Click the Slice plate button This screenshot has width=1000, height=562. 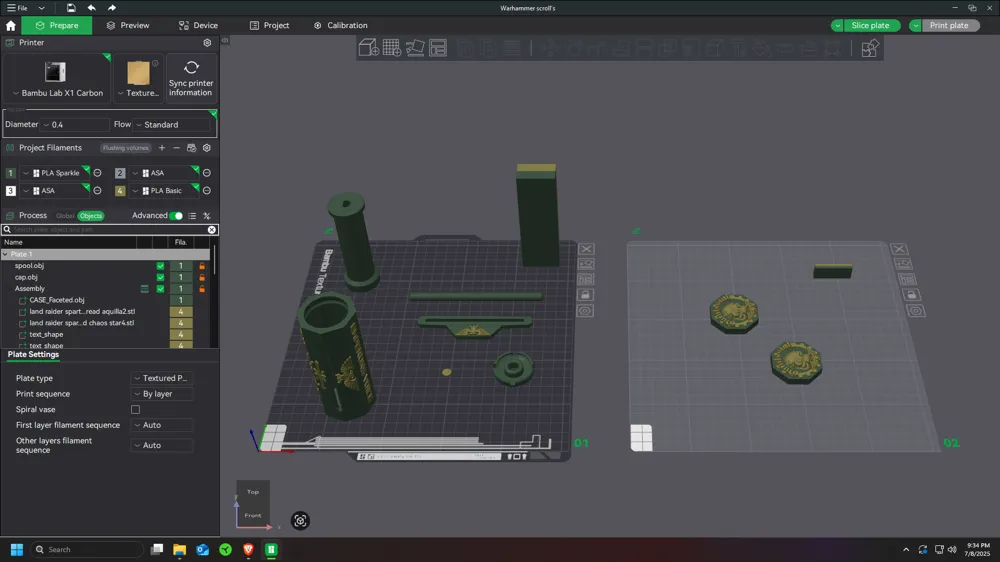[x=871, y=26]
